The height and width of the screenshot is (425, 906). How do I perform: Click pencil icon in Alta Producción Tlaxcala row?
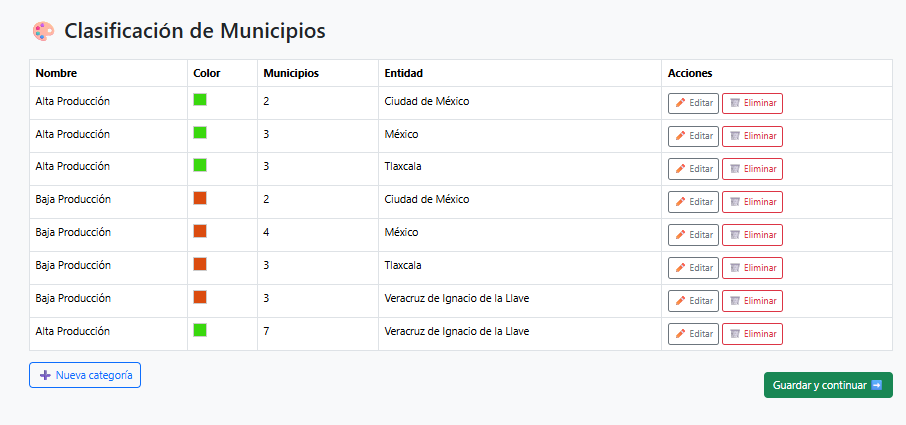pyautogui.click(x=681, y=169)
